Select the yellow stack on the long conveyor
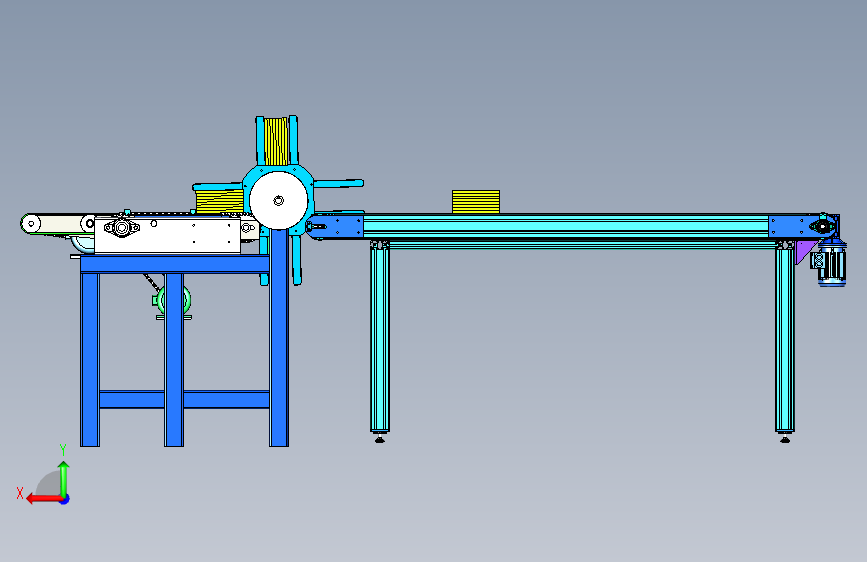The width and height of the screenshot is (867, 562). [x=476, y=202]
